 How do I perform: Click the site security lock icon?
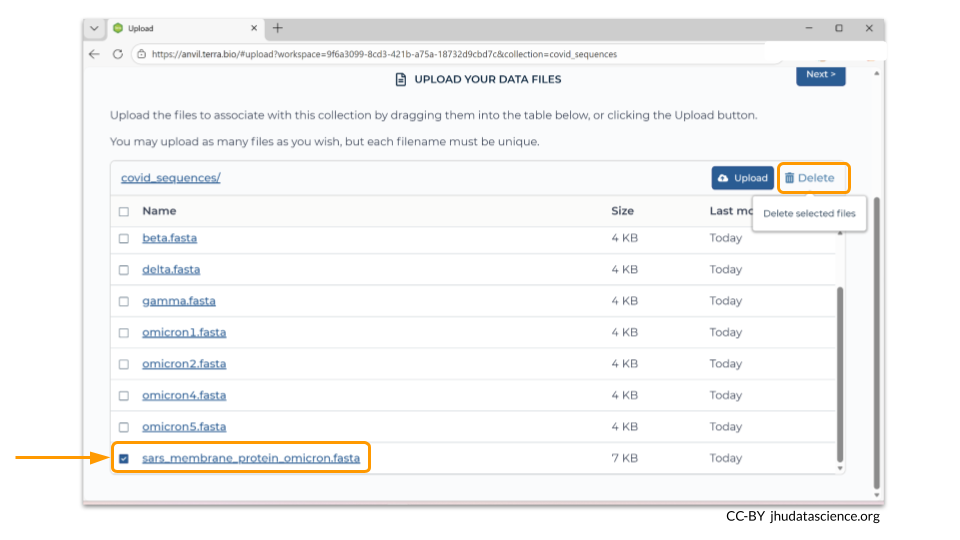(x=141, y=54)
